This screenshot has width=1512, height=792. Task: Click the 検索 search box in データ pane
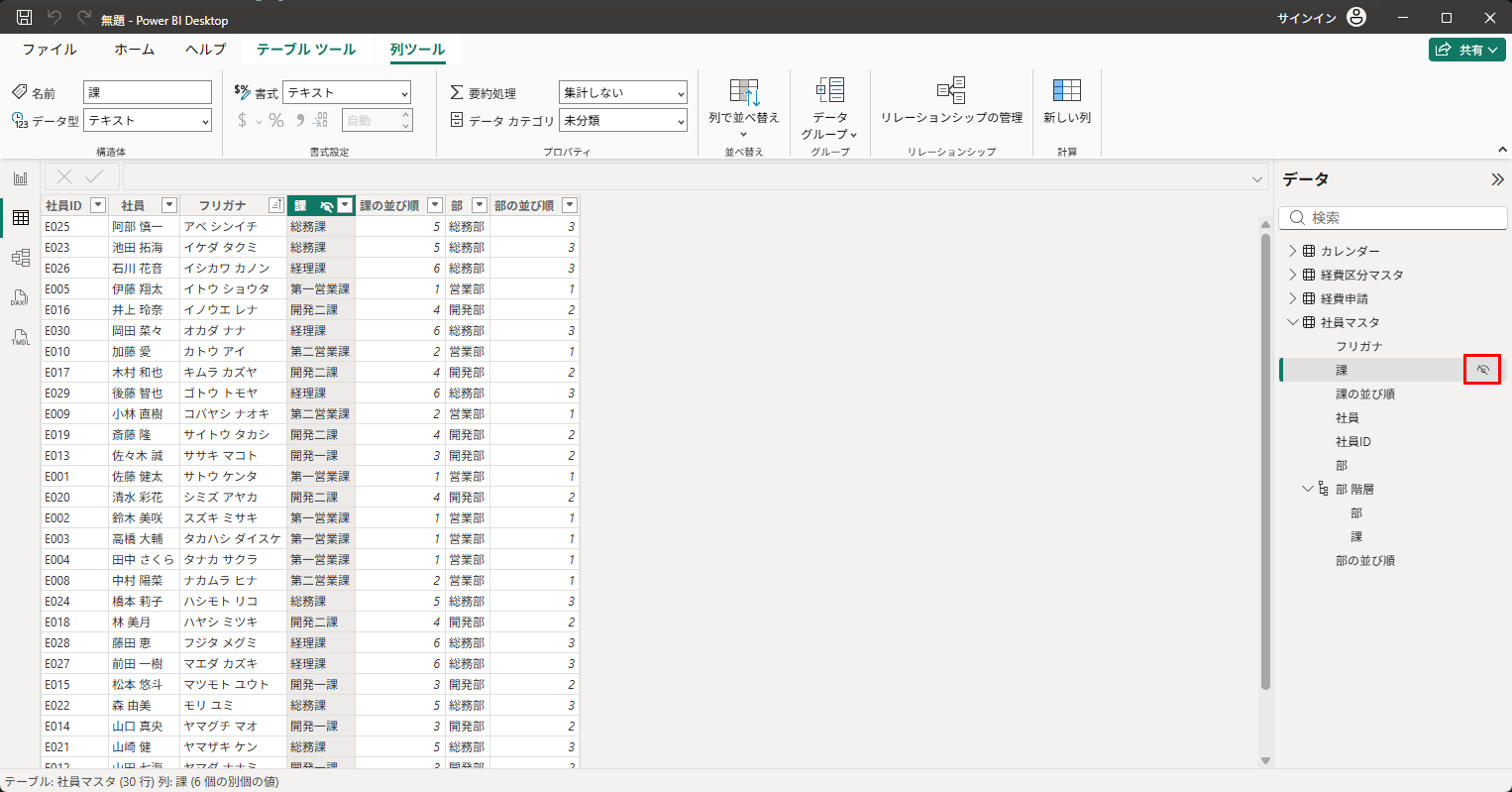pyautogui.click(x=1393, y=218)
